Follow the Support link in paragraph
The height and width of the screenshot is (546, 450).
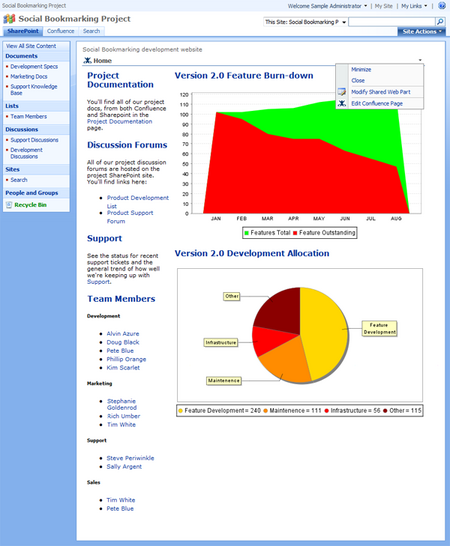coord(98,281)
